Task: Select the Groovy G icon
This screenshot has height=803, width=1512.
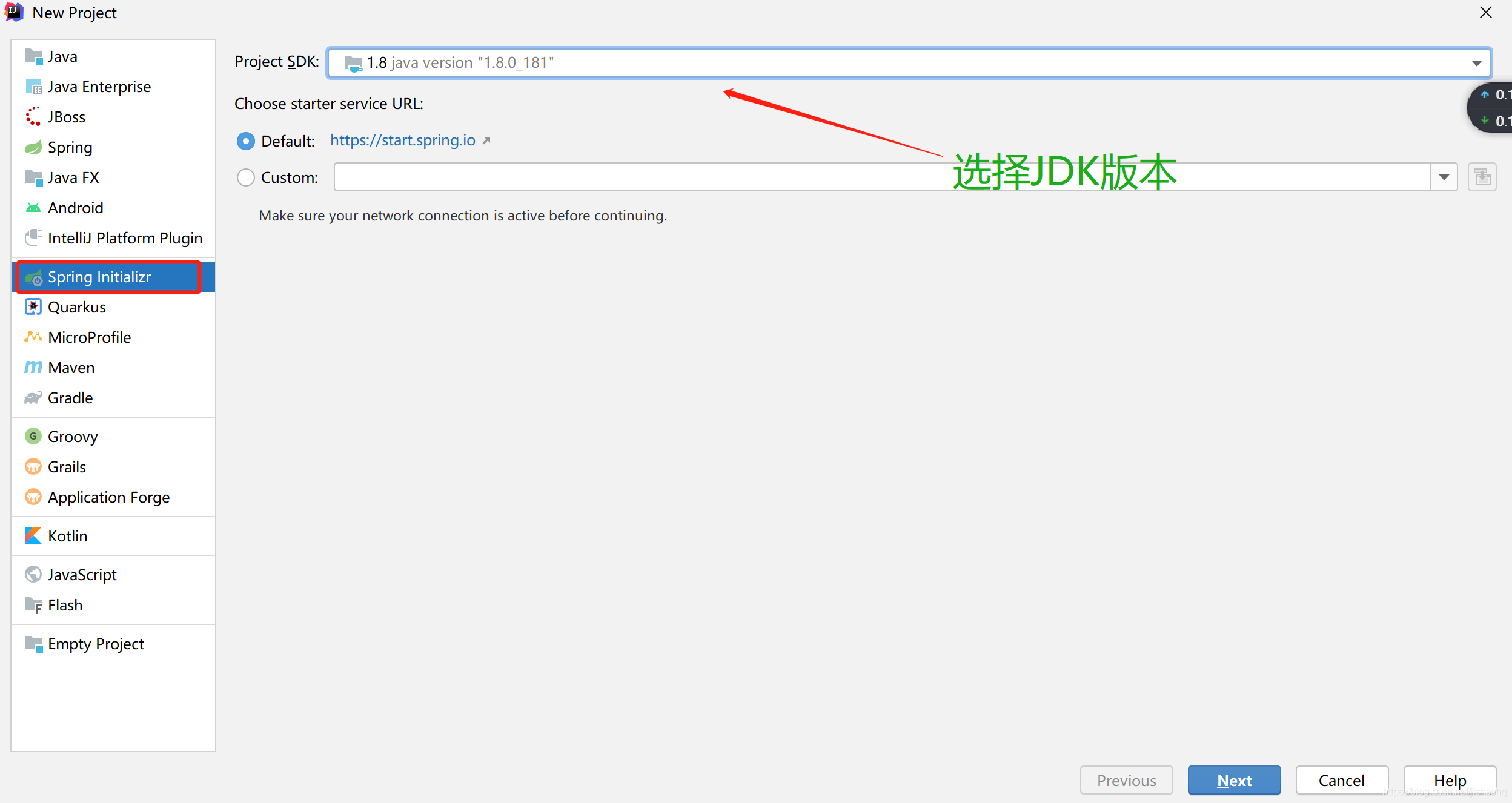Action: 33,436
